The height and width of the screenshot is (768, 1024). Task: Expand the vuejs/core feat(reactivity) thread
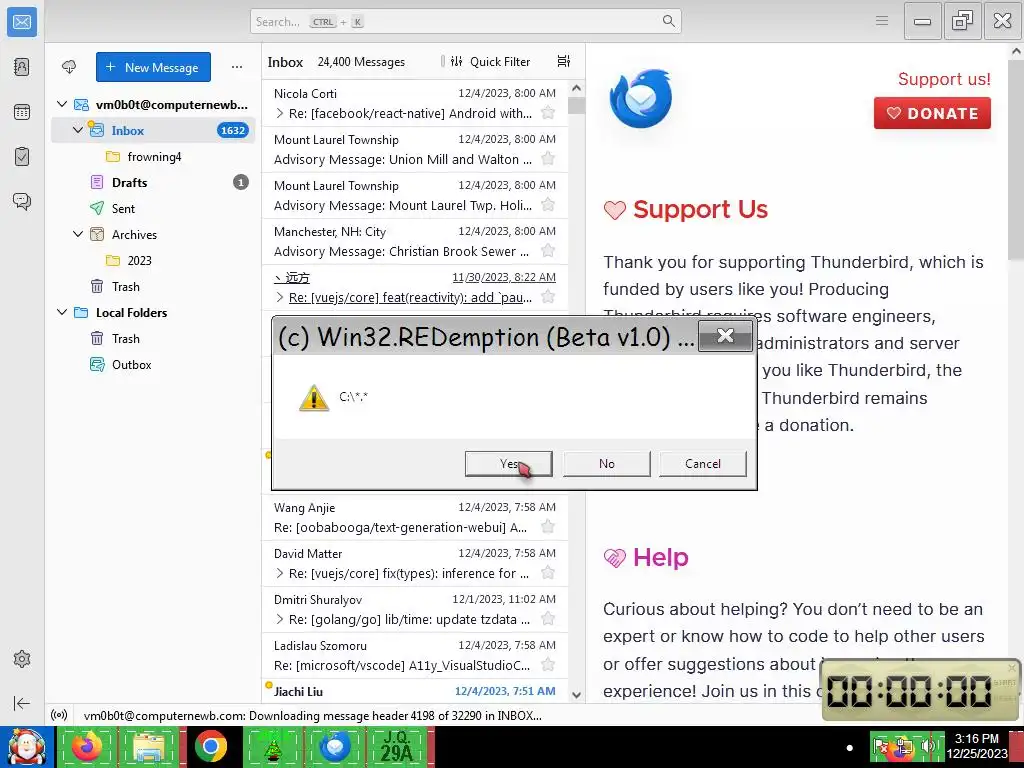[280, 297]
